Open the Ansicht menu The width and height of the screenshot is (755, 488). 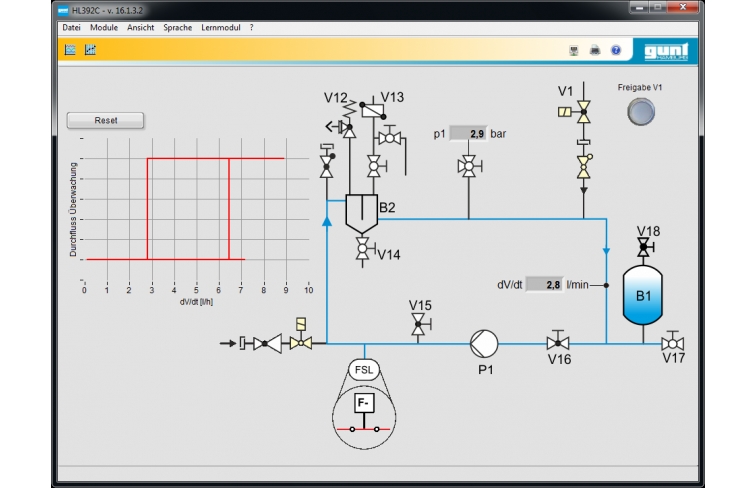[141, 27]
